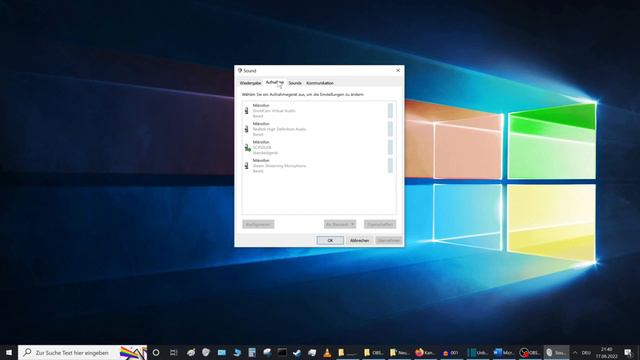Image resolution: width=640 pixels, height=360 pixels.
Task: Open Task View on the taskbar
Action: click(173, 352)
